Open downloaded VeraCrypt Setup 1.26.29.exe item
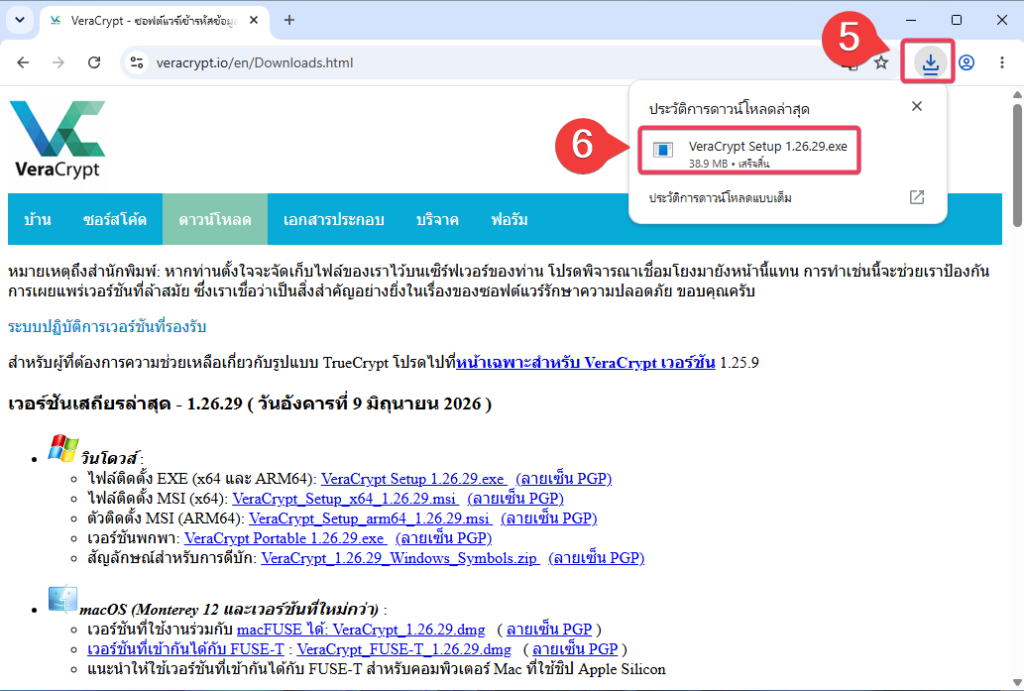The image size is (1024, 691). tap(749, 151)
